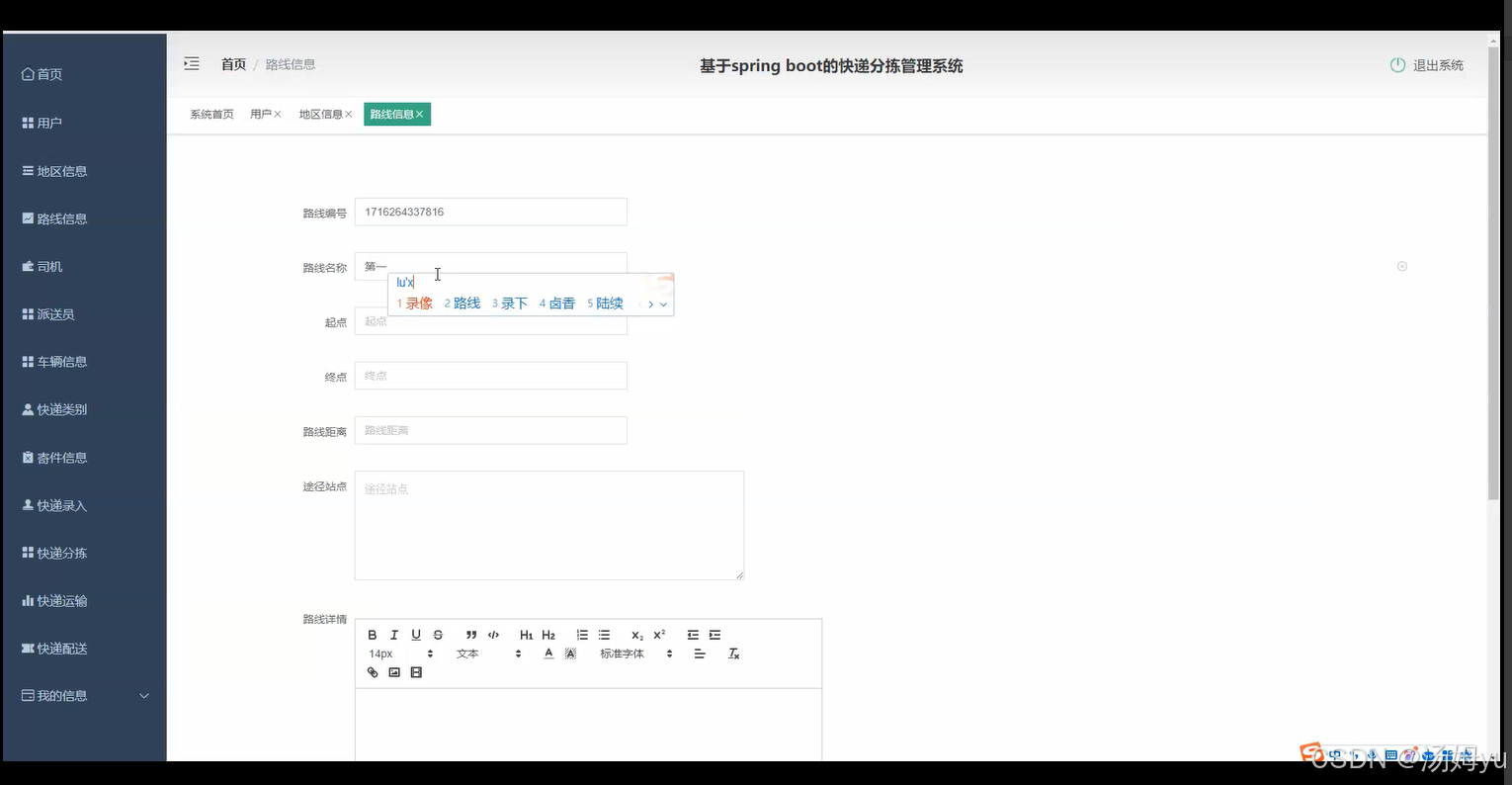Expand the IME candidate list
1512x785 pixels.
(x=663, y=305)
